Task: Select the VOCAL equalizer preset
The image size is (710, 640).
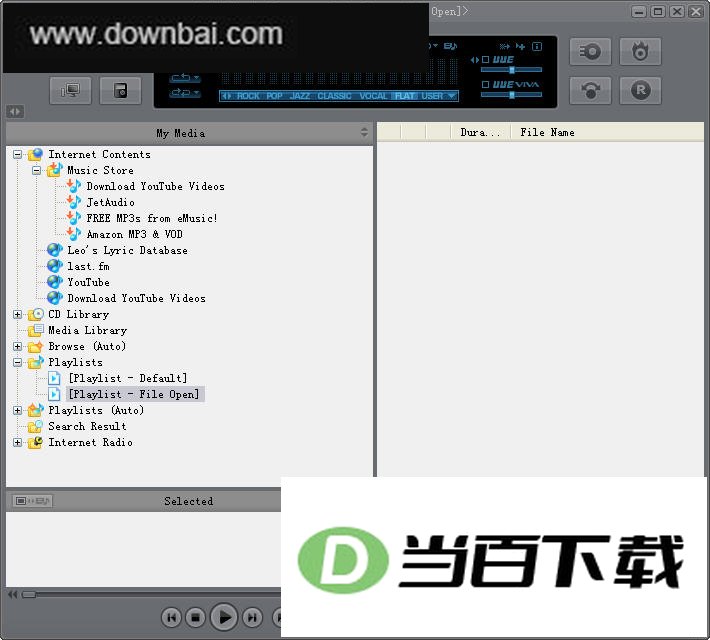Action: [x=373, y=96]
